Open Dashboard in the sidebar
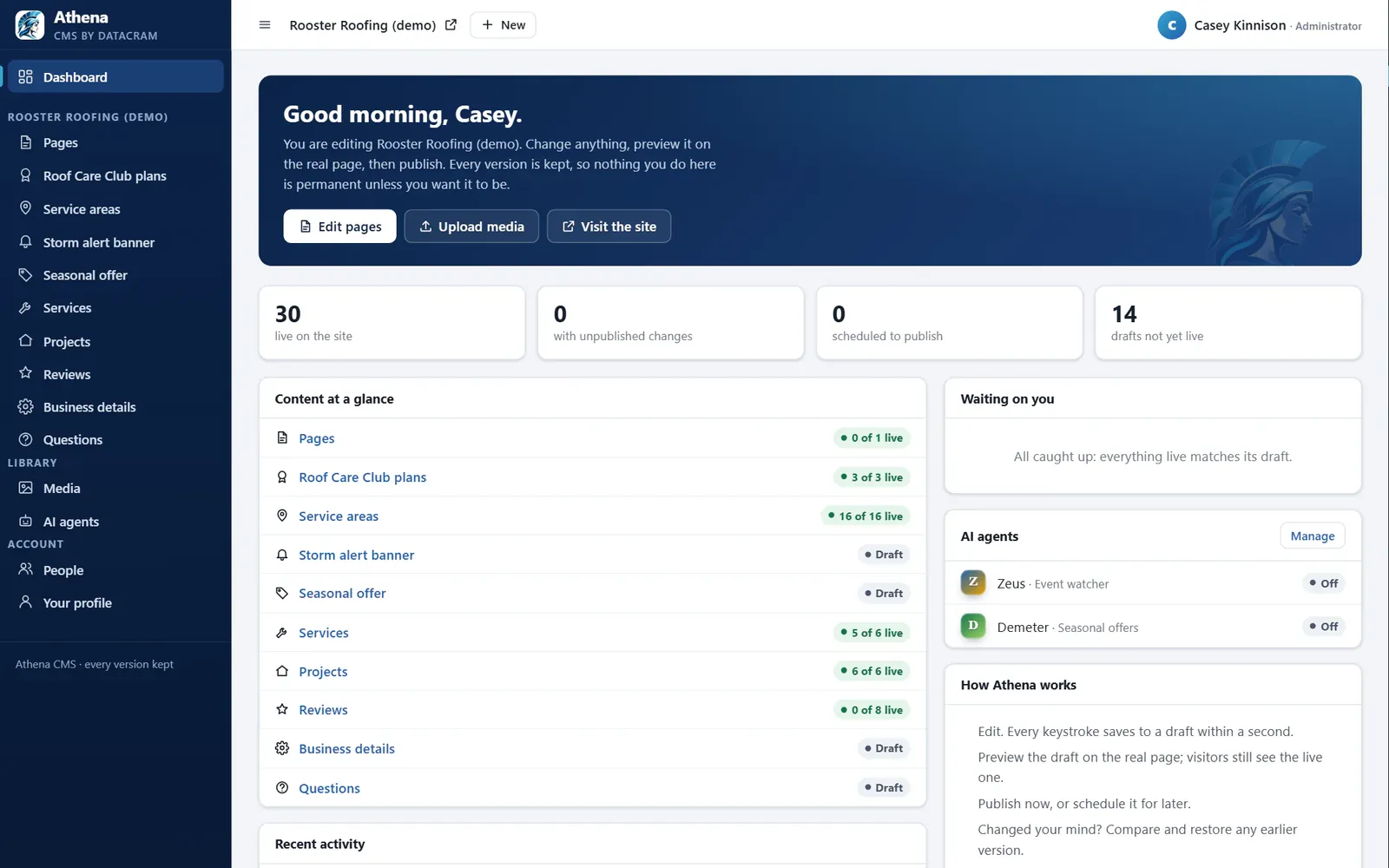Viewport: 1389px width, 868px height. 115,76
